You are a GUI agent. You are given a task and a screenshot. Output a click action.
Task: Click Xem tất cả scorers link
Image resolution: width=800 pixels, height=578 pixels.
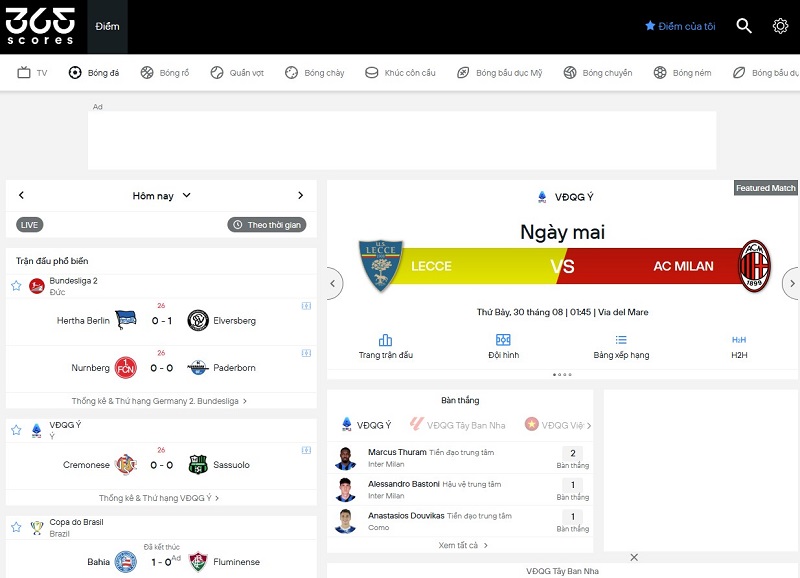click(x=463, y=545)
